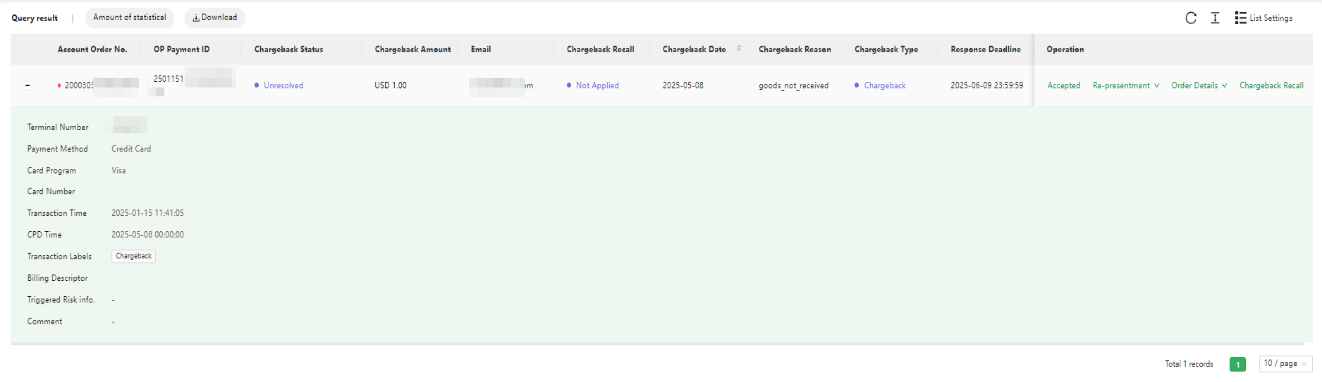Image resolution: width=1322 pixels, height=382 pixels.
Task: Click the Terminal Number label
Action: click(57, 128)
